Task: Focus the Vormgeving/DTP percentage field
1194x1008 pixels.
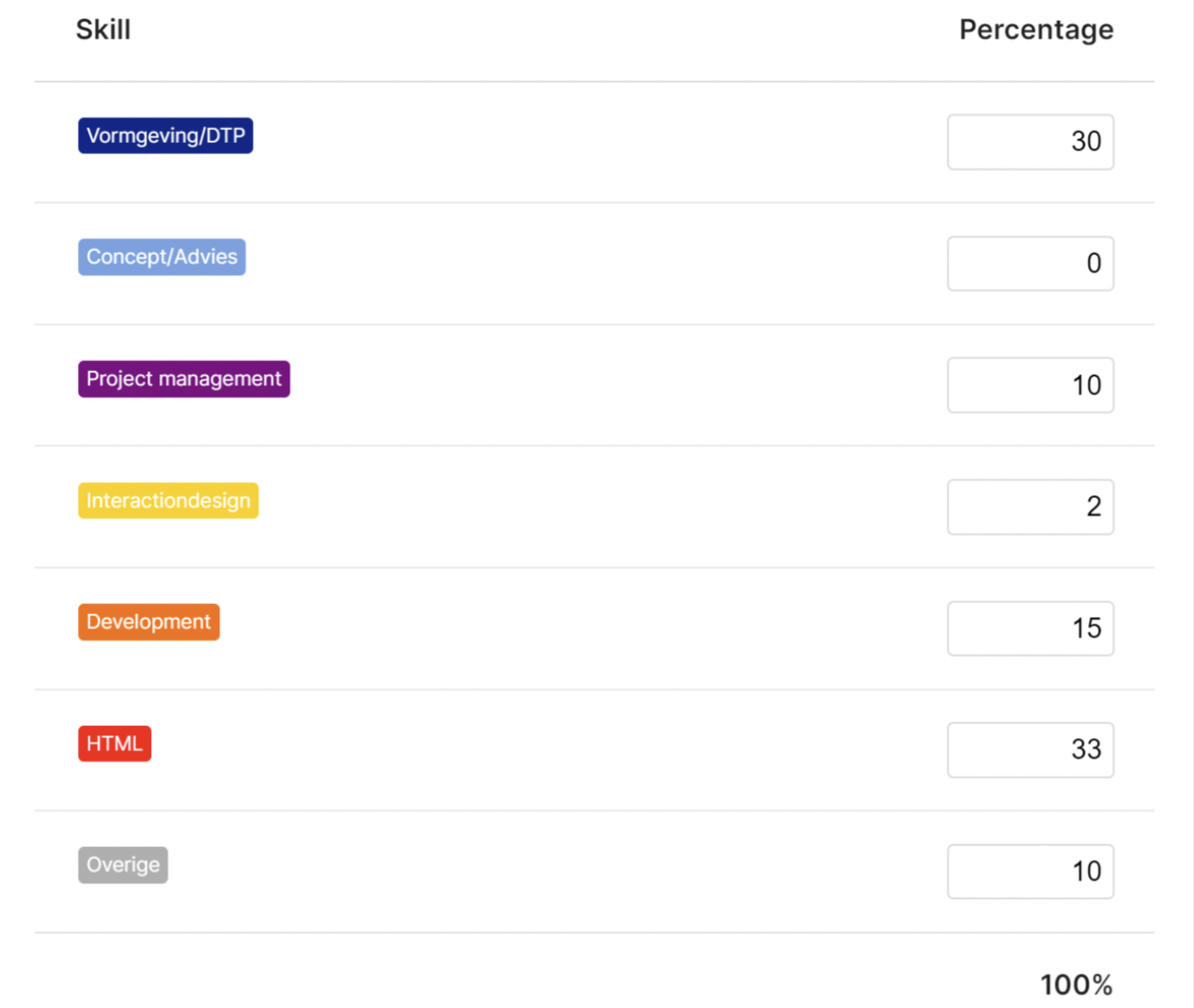Action: pyautogui.click(x=1030, y=142)
